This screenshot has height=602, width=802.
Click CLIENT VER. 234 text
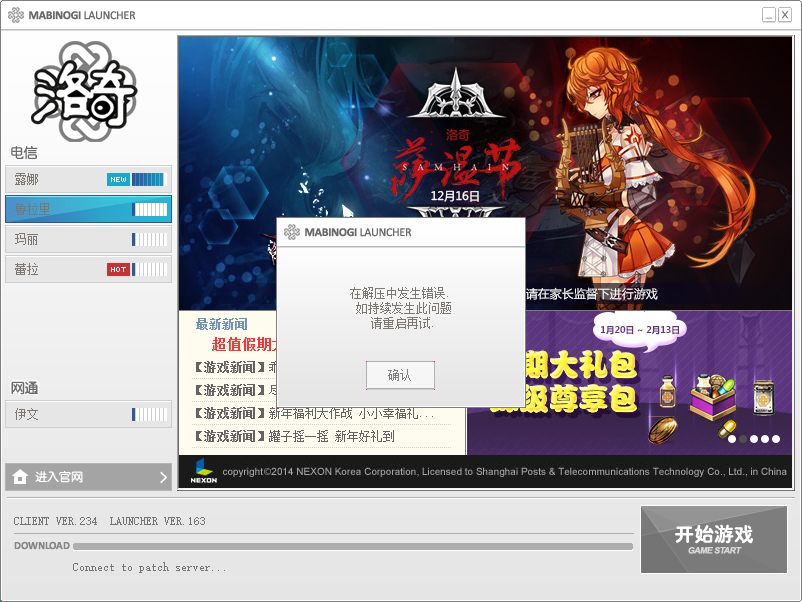[55, 521]
